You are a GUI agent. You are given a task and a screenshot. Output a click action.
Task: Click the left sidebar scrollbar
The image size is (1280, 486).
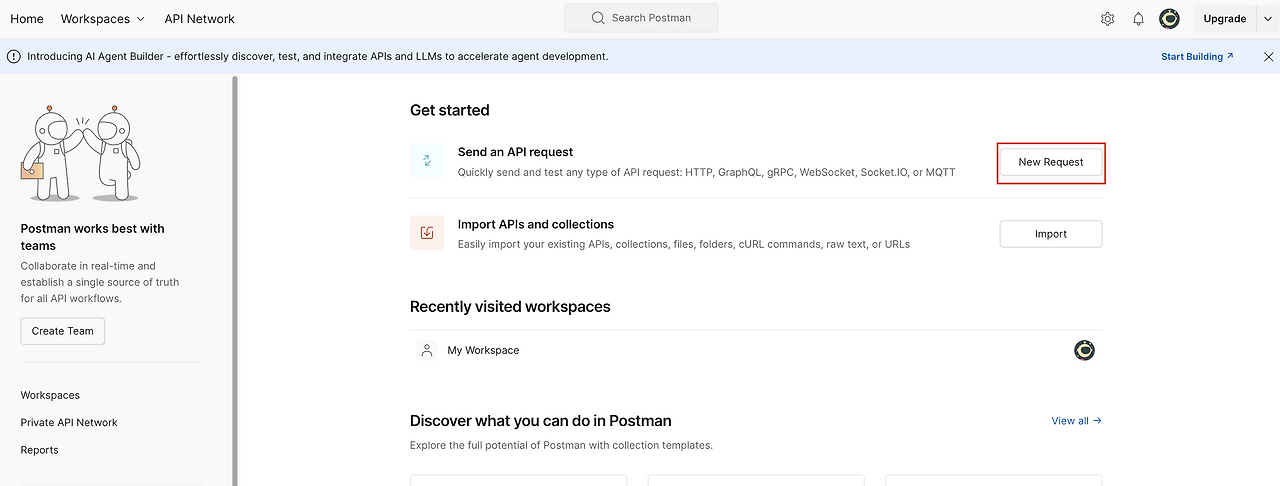point(235,280)
